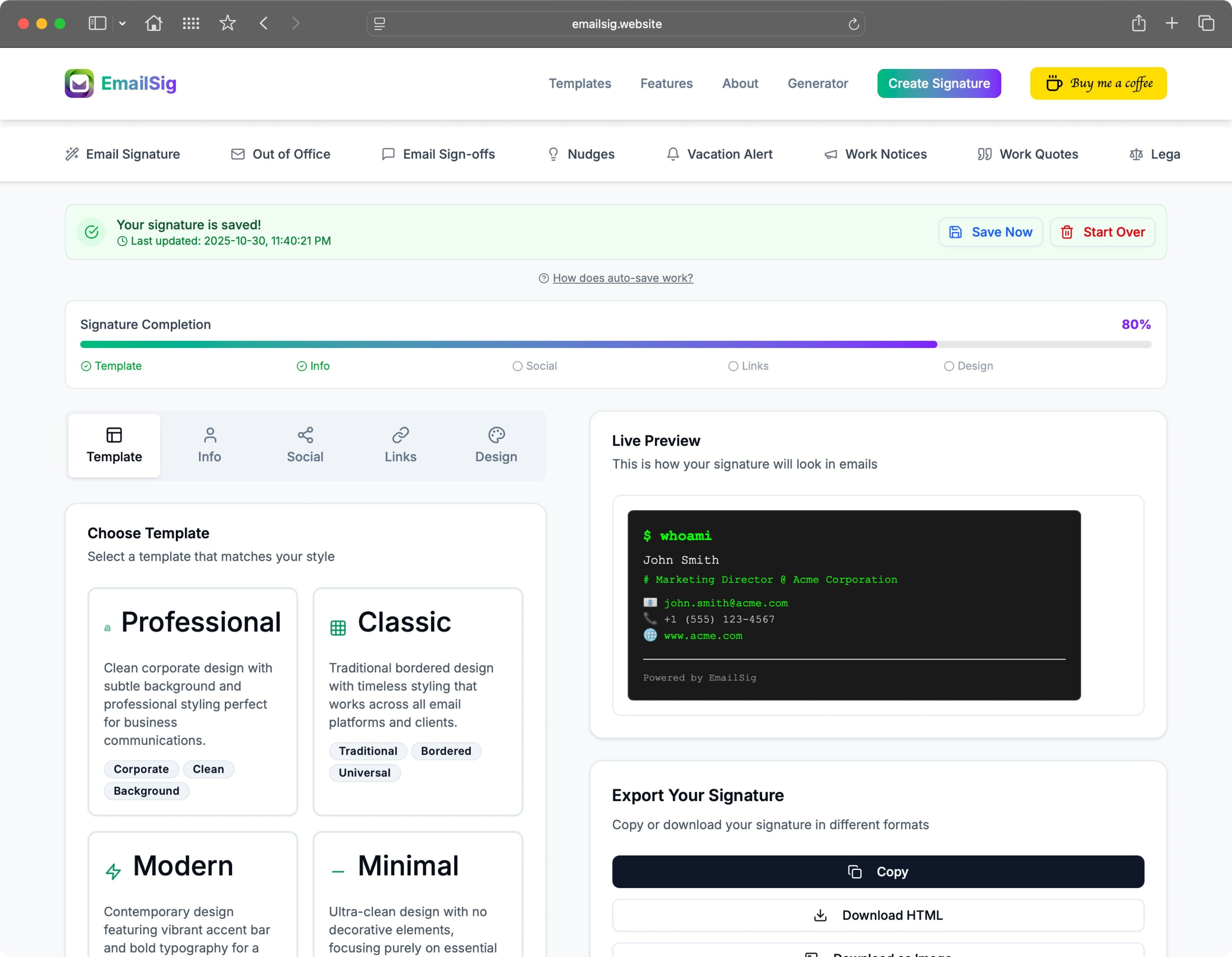This screenshot has height=957, width=1232.
Task: Switch to the Design tab
Action: coord(496,445)
